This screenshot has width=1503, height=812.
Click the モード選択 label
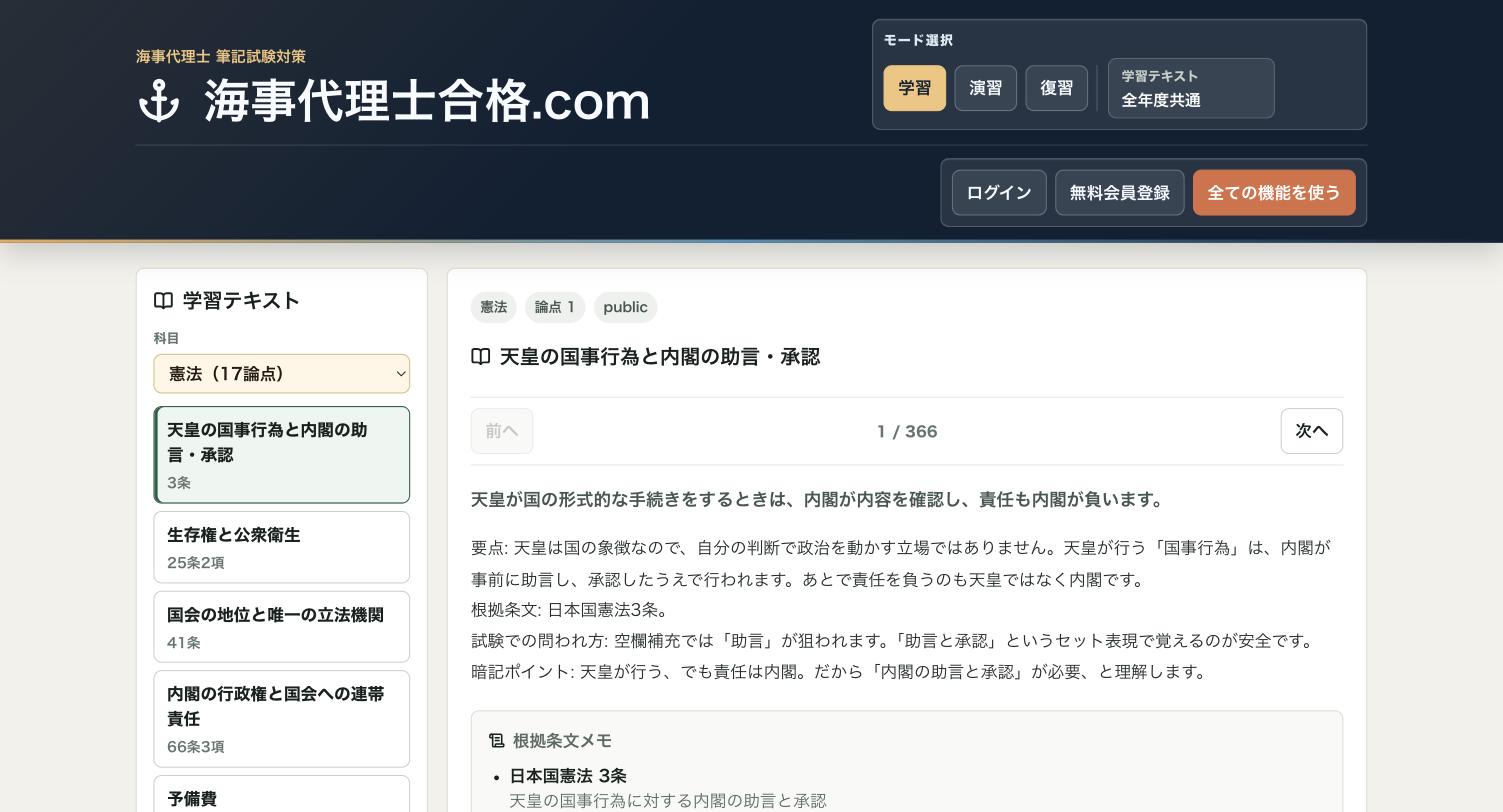(918, 40)
